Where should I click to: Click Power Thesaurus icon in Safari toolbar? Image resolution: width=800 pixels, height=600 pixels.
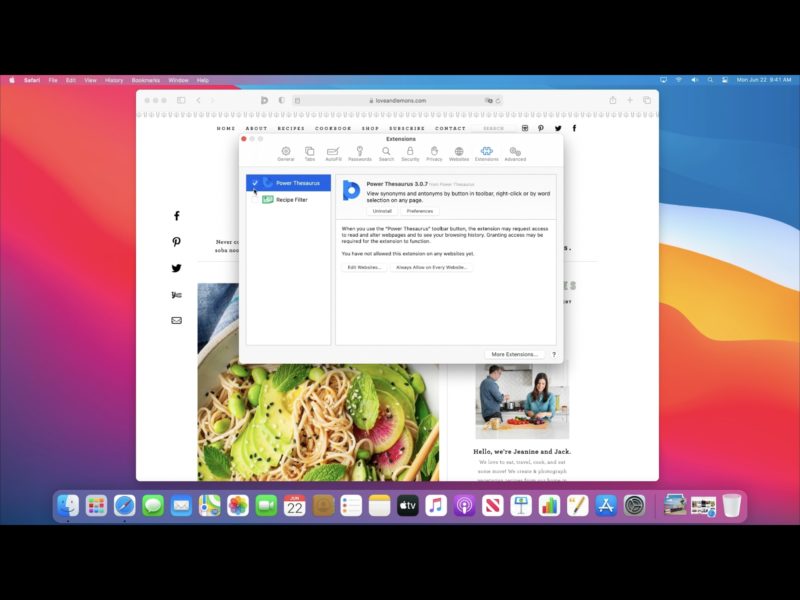[264, 101]
